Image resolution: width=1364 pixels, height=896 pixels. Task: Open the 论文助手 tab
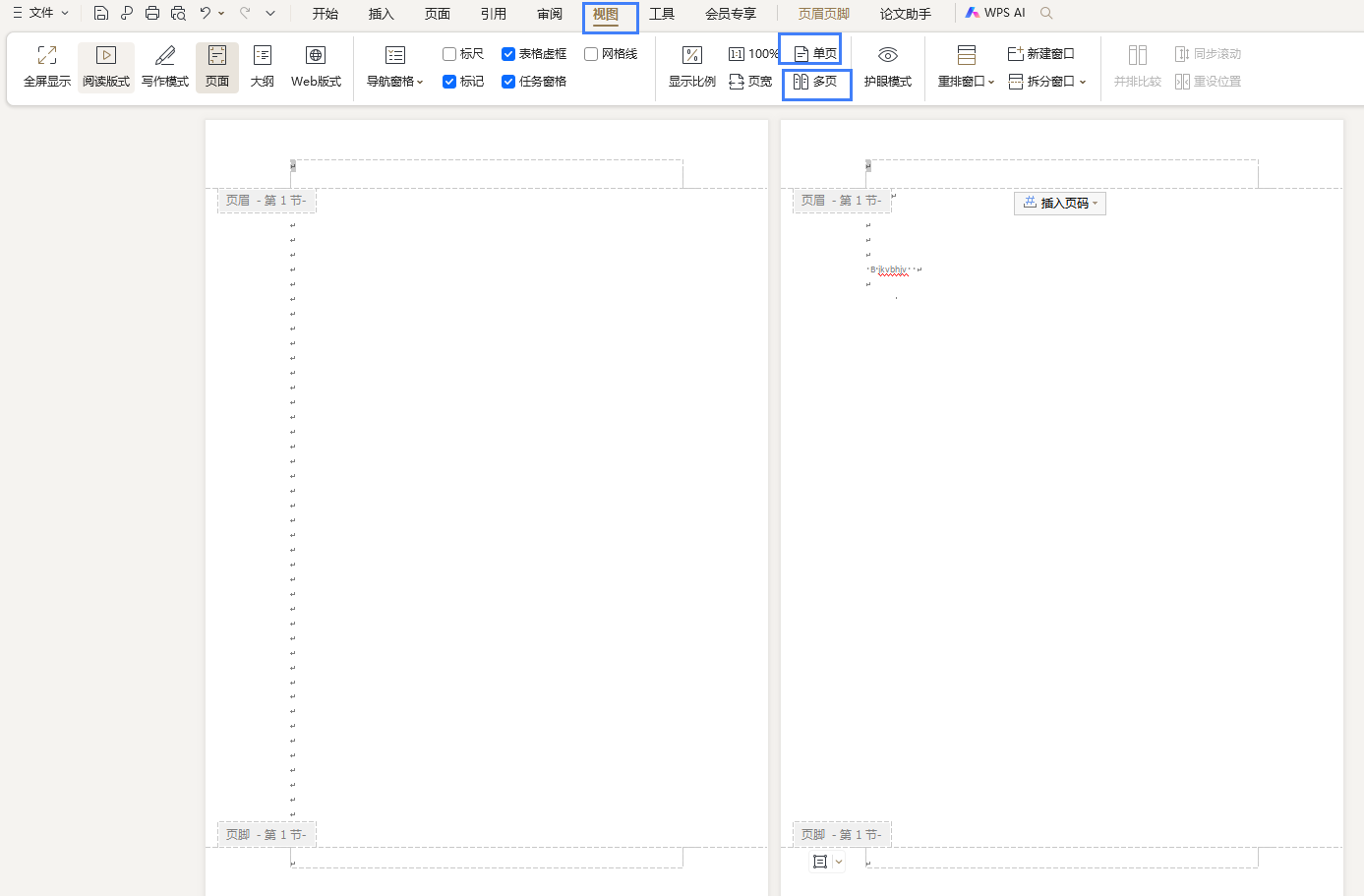905,14
